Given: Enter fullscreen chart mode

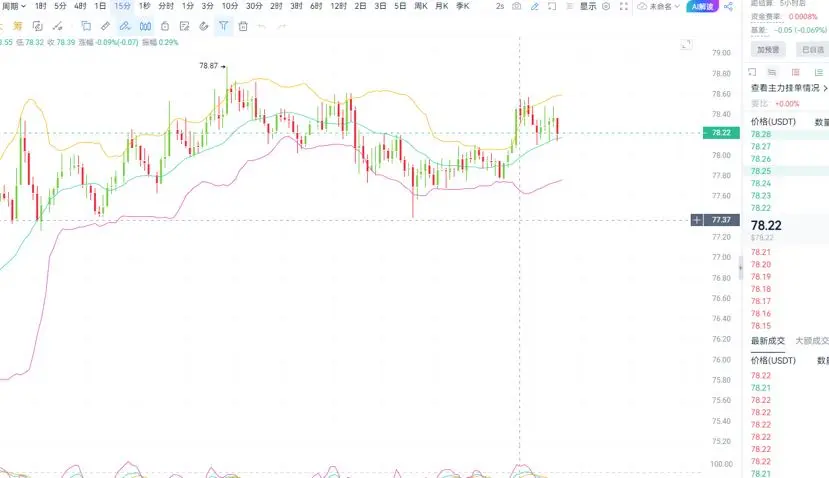Looking at the screenshot, I should (x=624, y=6).
